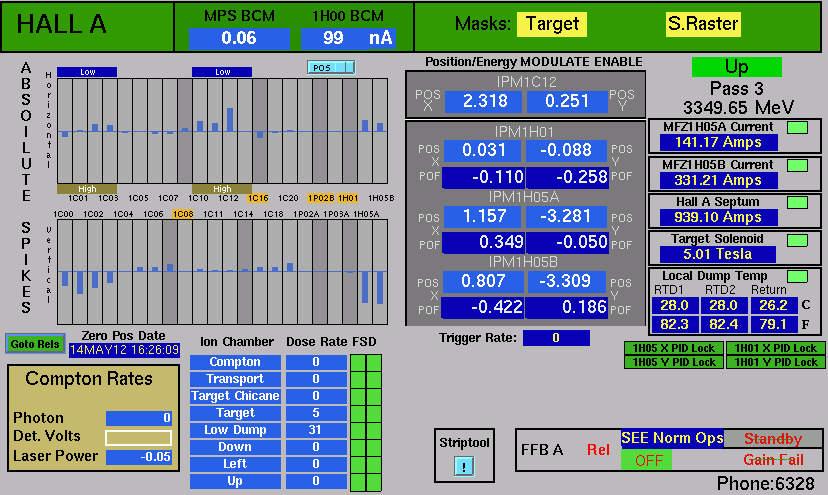Click the Standby status in FFB A
The height and width of the screenshot is (495, 828).
773,438
